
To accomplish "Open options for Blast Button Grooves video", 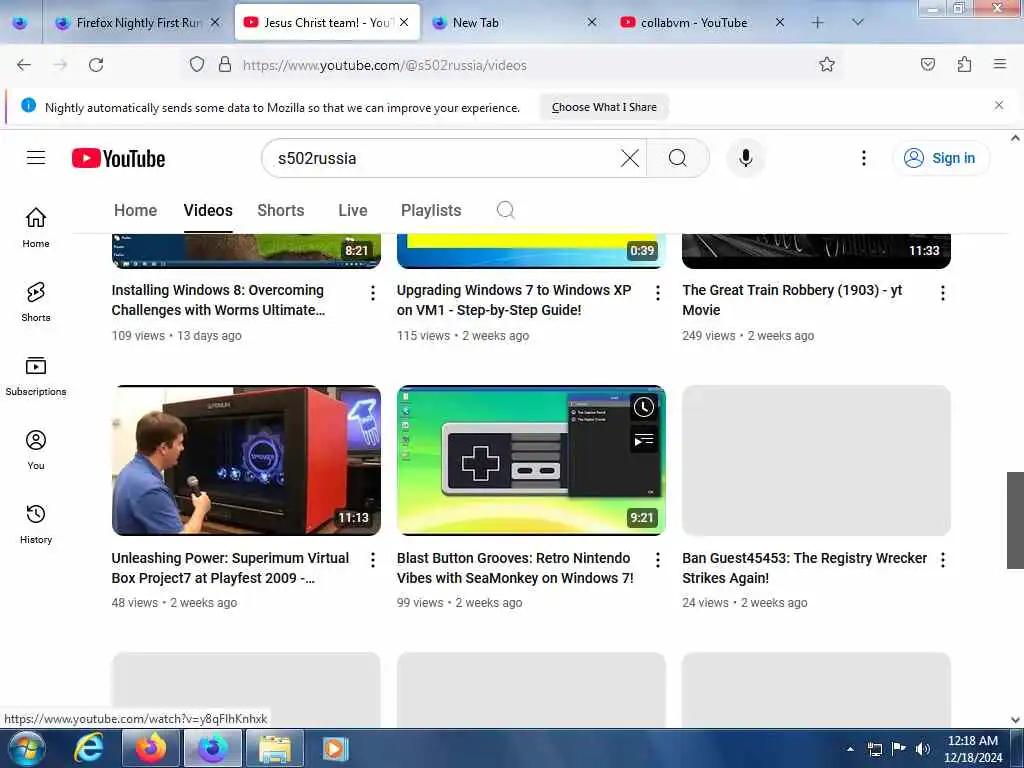I will (658, 560).
